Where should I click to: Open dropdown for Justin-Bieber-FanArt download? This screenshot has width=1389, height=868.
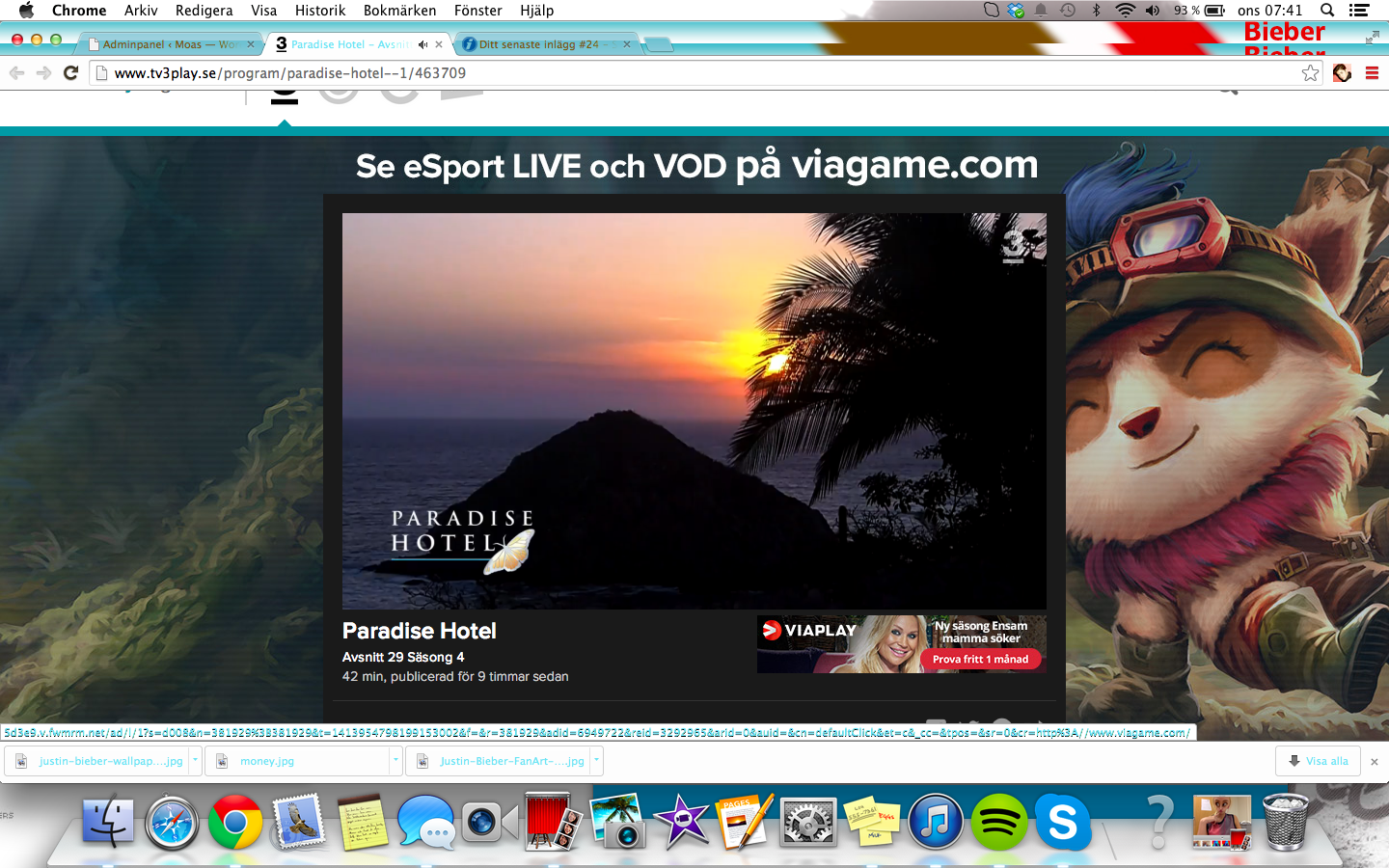pyautogui.click(x=596, y=760)
